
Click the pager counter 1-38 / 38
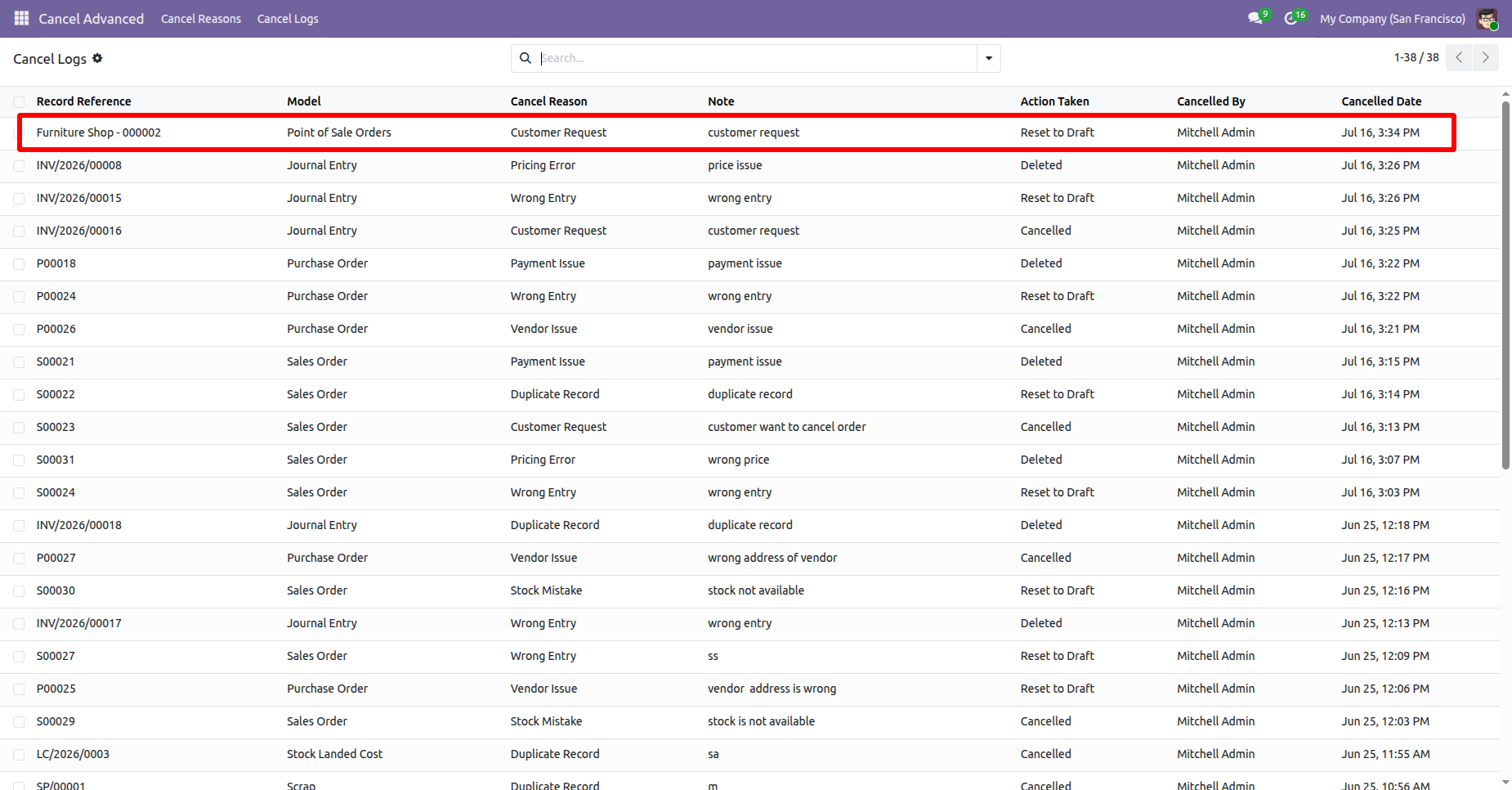click(x=1416, y=57)
